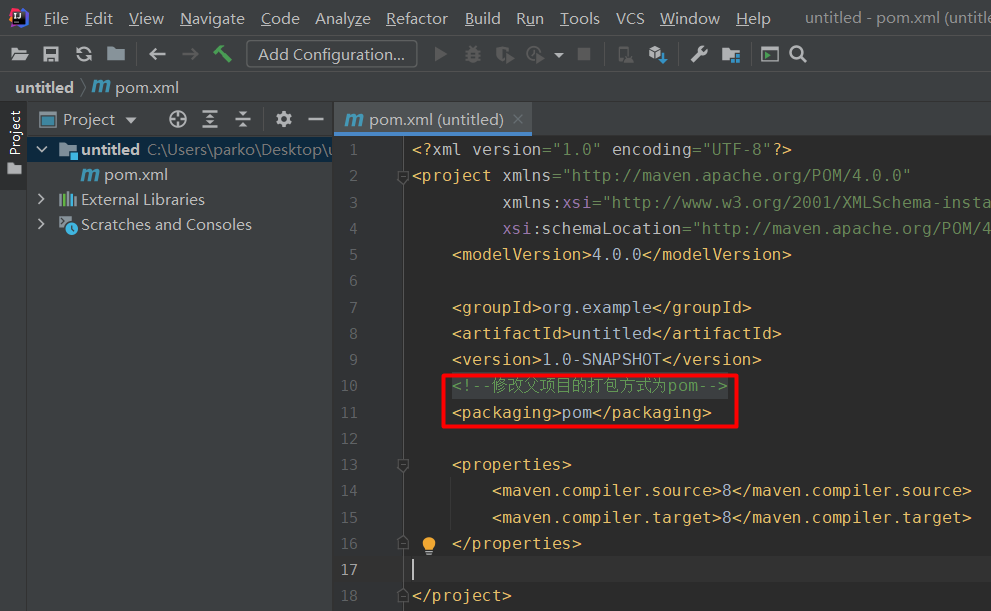Open the Run menu

tap(530, 19)
